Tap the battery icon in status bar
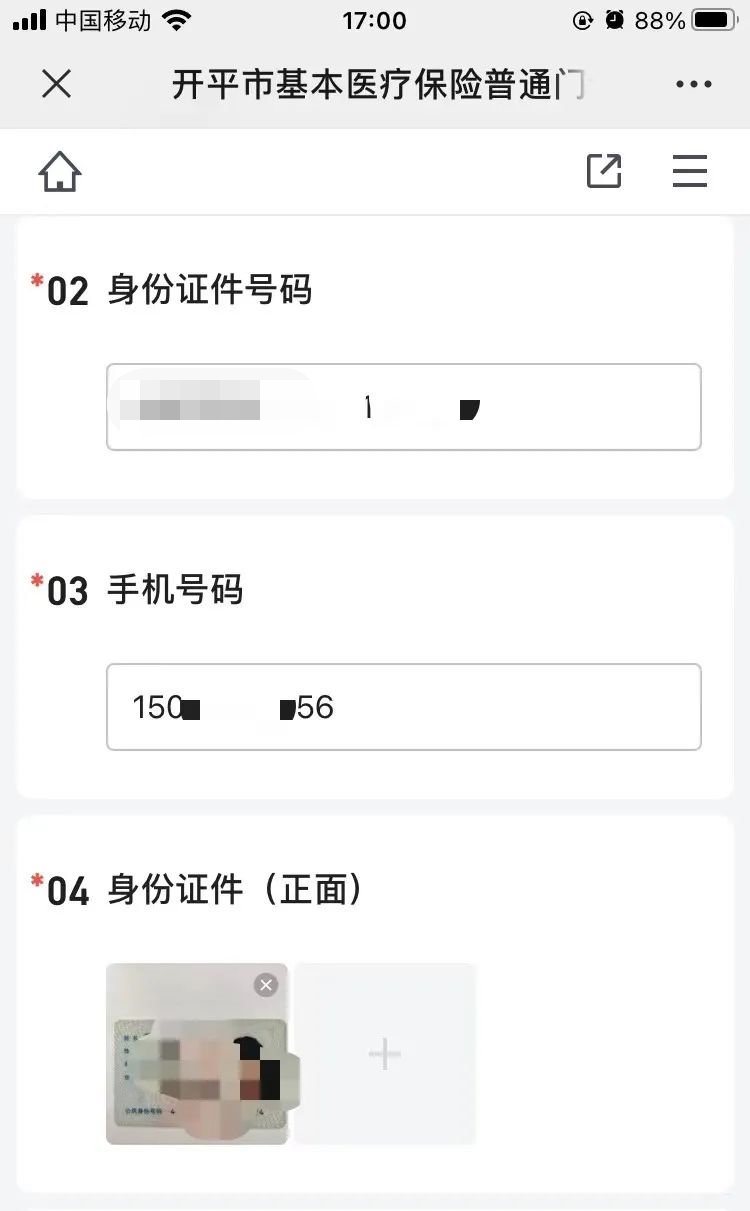The width and height of the screenshot is (750, 1211). coord(714,21)
